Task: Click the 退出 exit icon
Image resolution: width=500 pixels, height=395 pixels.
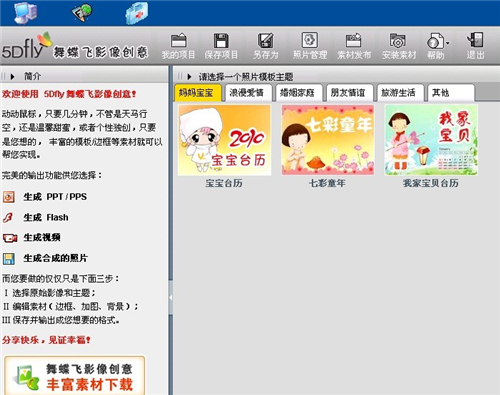Action: (x=475, y=40)
